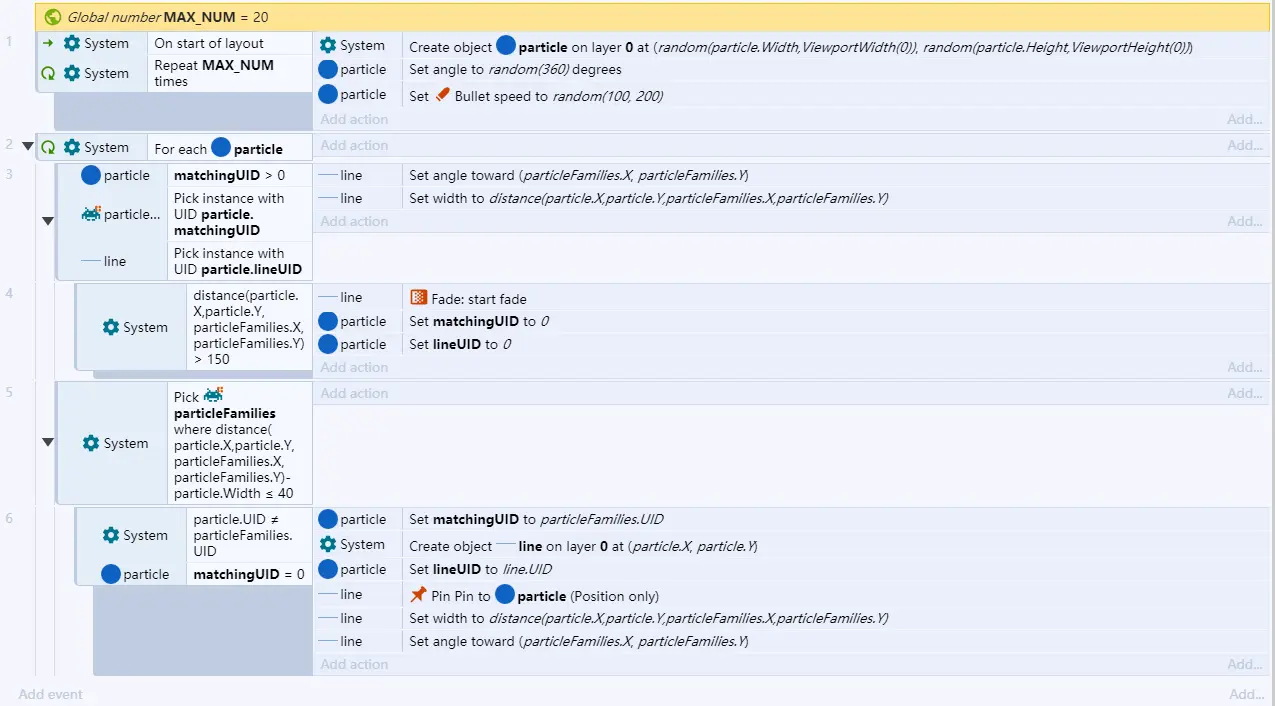Image resolution: width=1275 pixels, height=706 pixels.
Task: Click Add... at right of event 5's action row
Action: coord(1246,393)
